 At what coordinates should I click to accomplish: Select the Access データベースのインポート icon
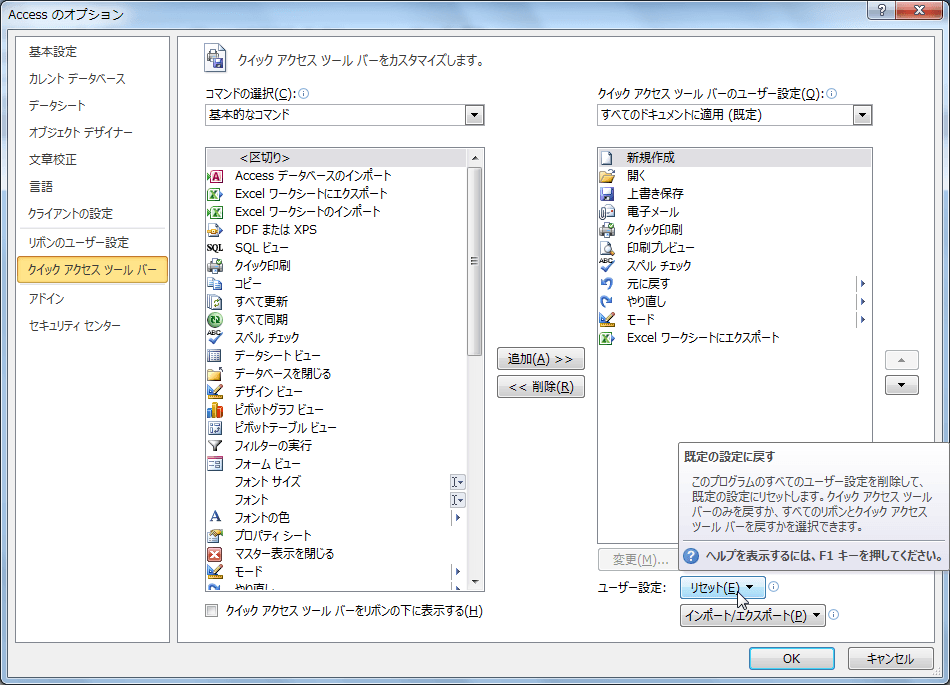pos(215,176)
